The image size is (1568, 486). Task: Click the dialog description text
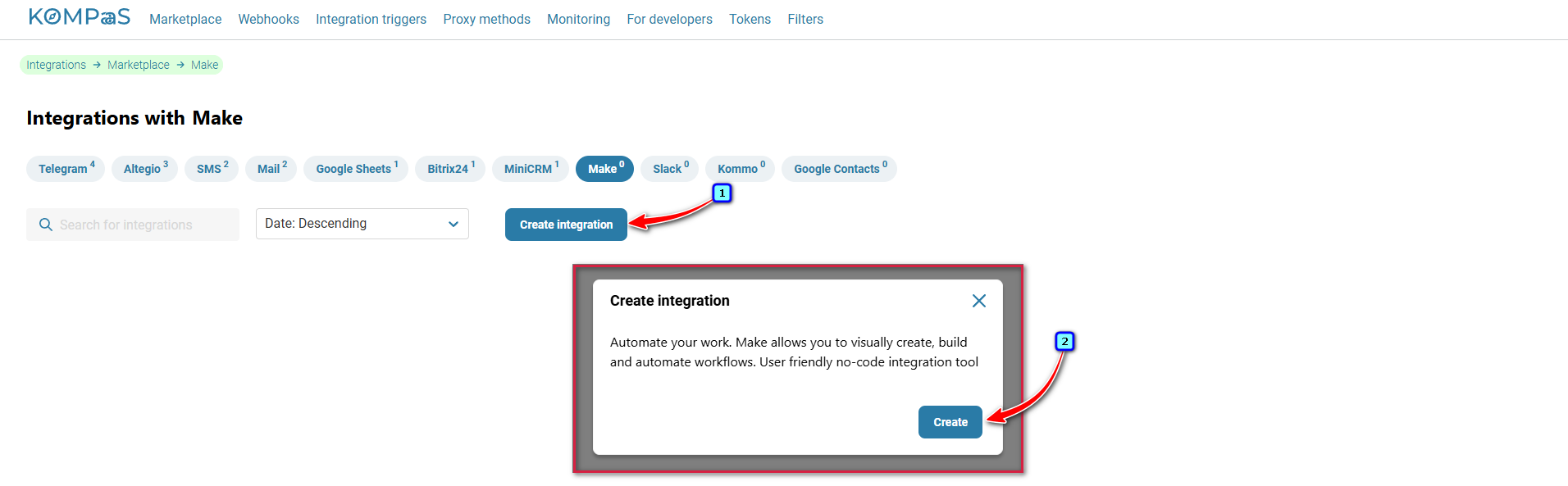(x=794, y=352)
